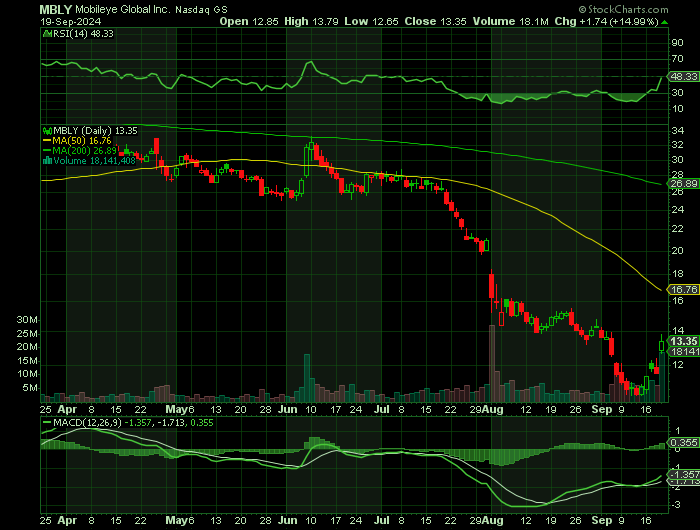
Task: Click the Close 13.35 value in header
Action: click(435, 21)
